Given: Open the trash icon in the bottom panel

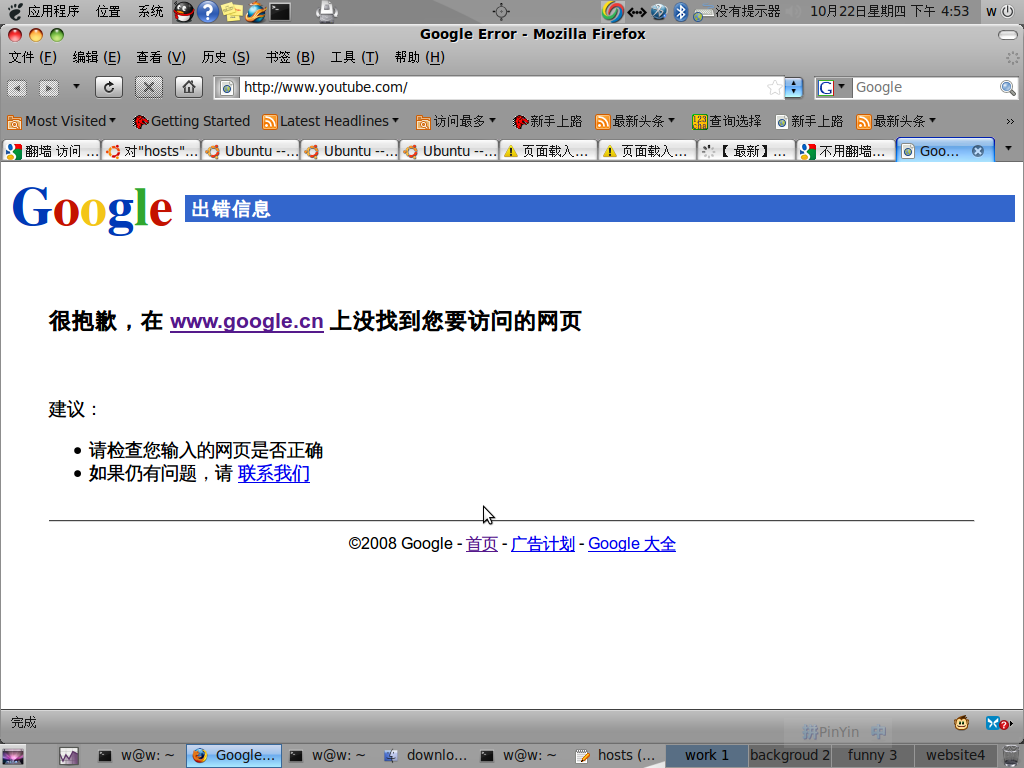Looking at the screenshot, I should [x=1011, y=756].
